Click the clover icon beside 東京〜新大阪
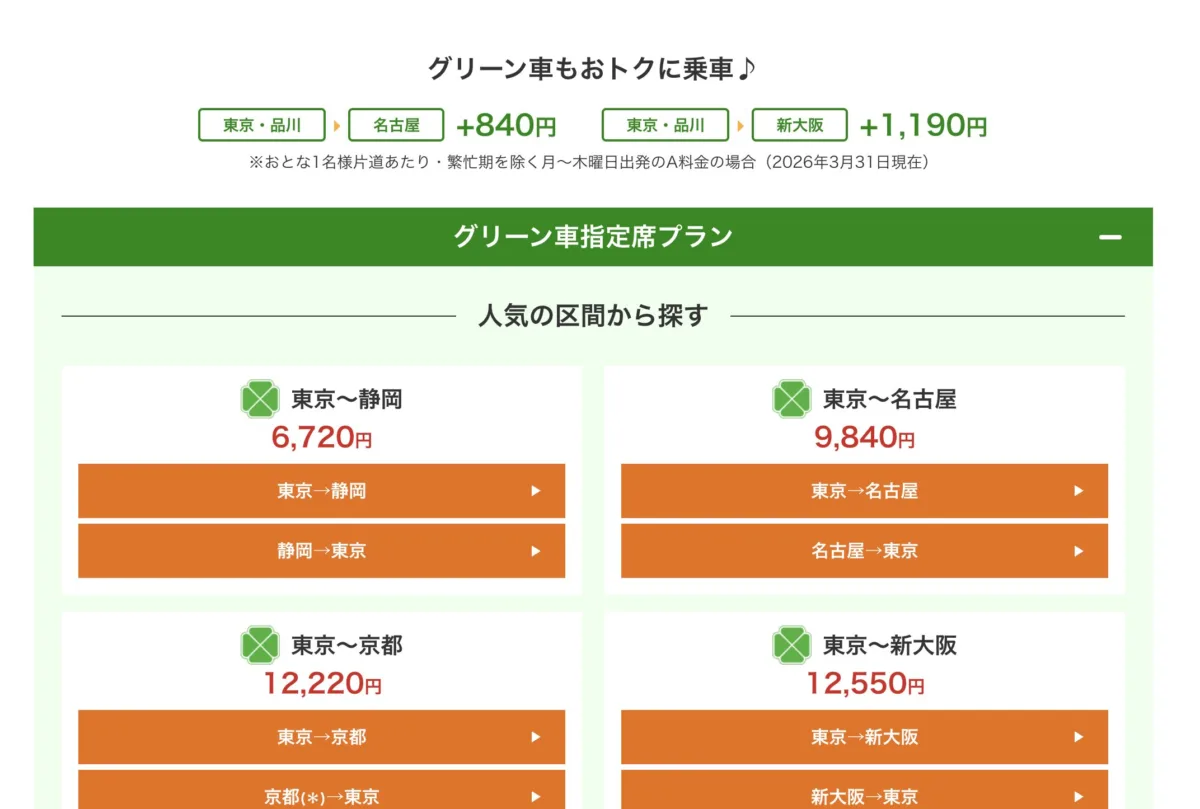Viewport: 1200px width, 809px height. 792,645
